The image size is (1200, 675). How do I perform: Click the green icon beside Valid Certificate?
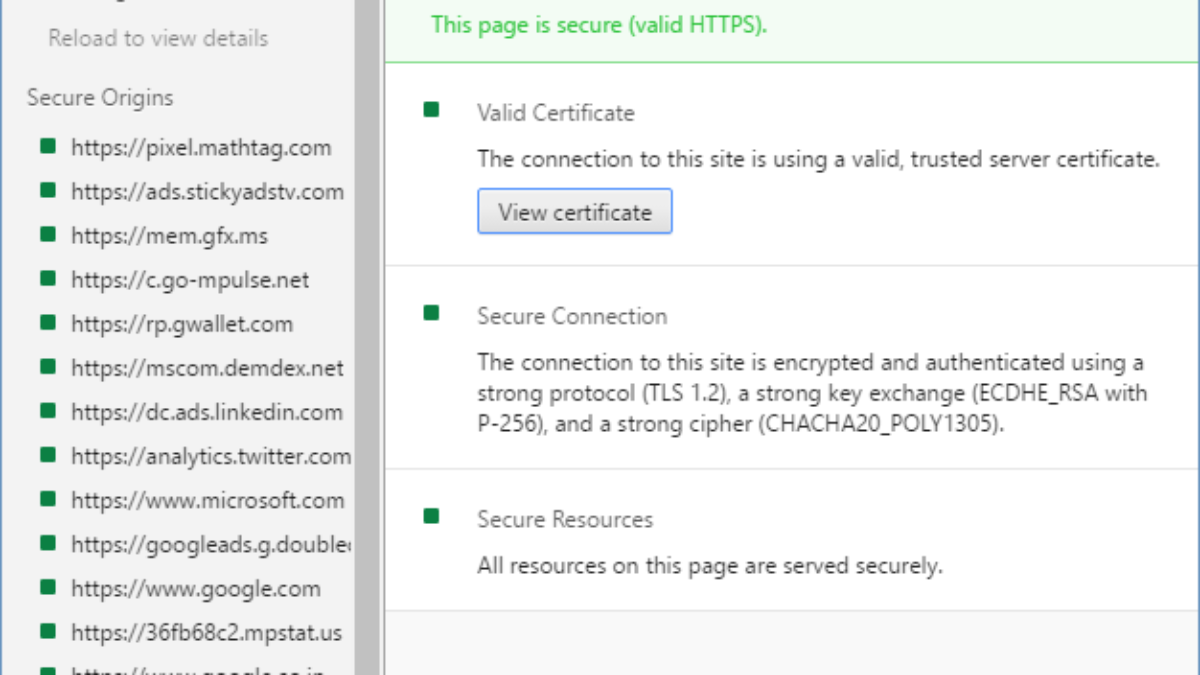pos(432,109)
